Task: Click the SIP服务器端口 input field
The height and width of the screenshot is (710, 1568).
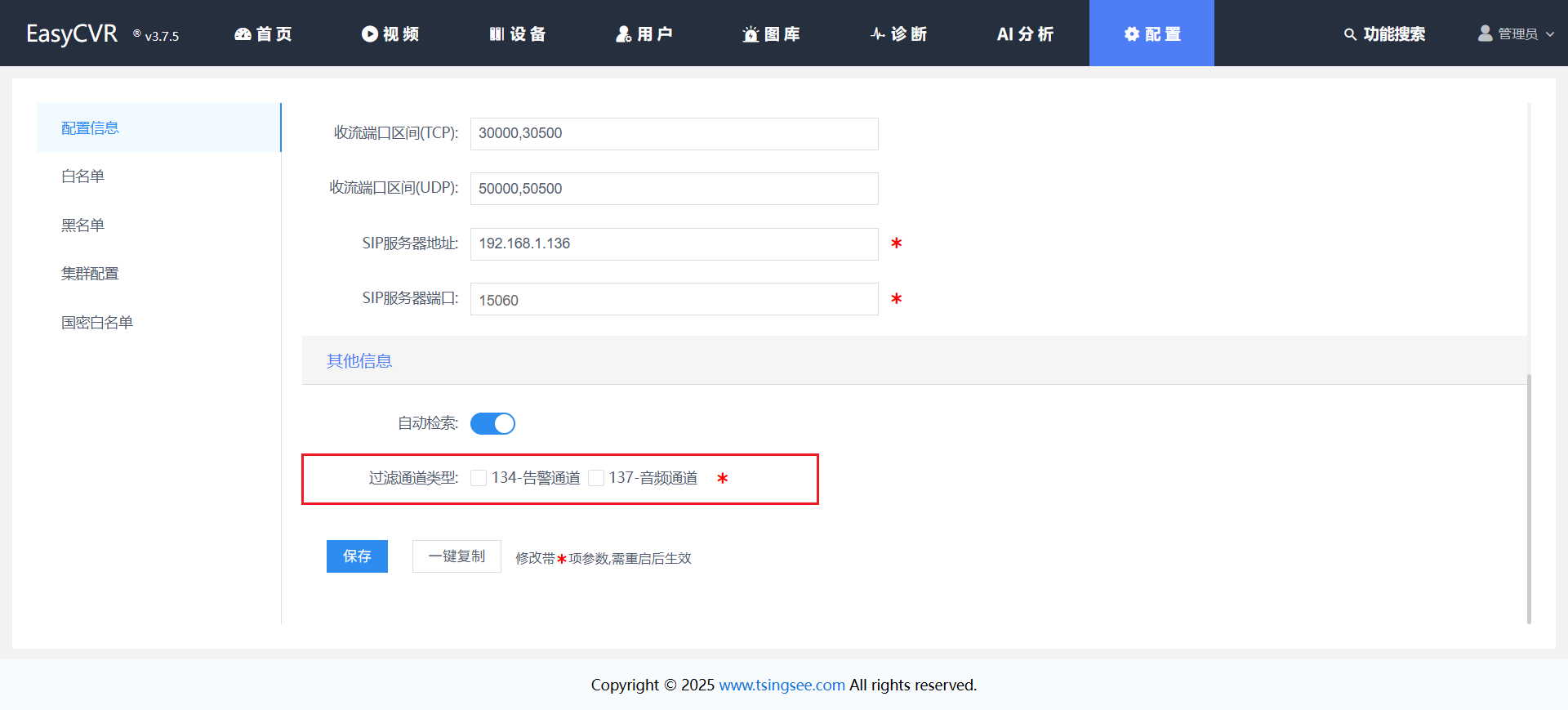Action: pos(674,299)
